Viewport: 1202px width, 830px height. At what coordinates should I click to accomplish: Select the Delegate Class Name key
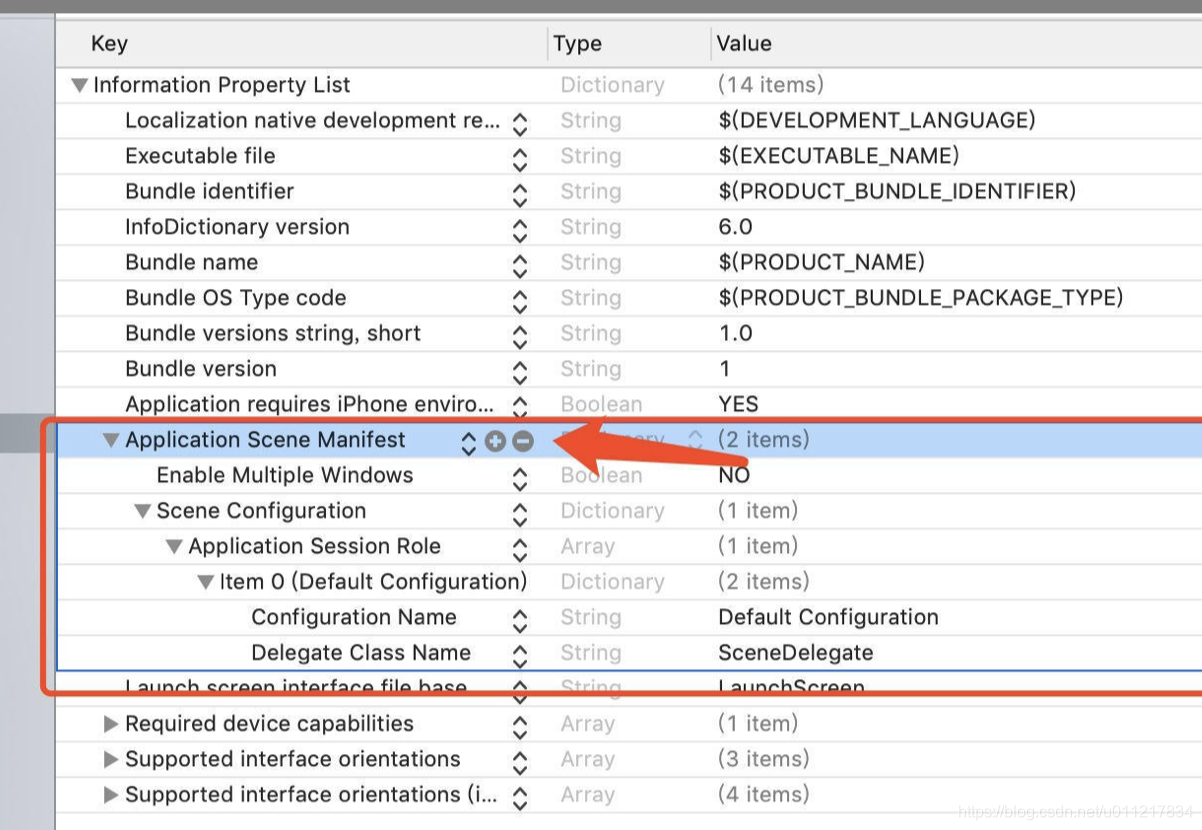pos(361,653)
